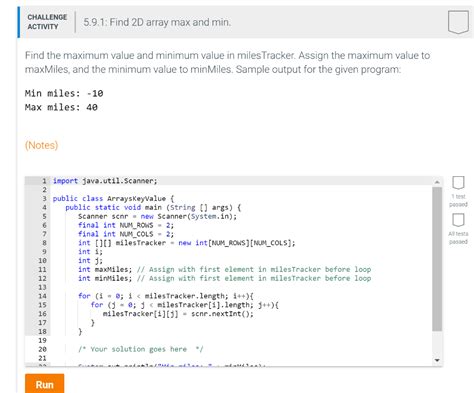Click the 'public static void main' line

click(x=153, y=207)
